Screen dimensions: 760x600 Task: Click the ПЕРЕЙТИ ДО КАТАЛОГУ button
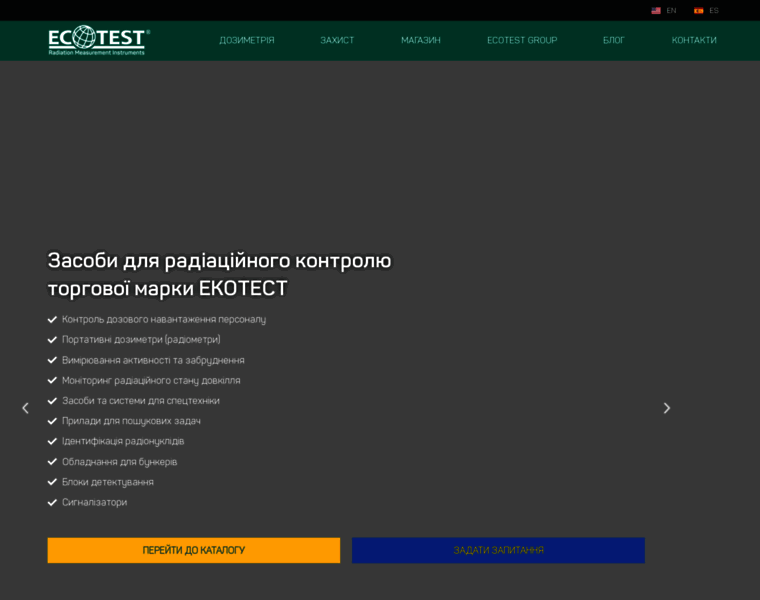(x=194, y=550)
